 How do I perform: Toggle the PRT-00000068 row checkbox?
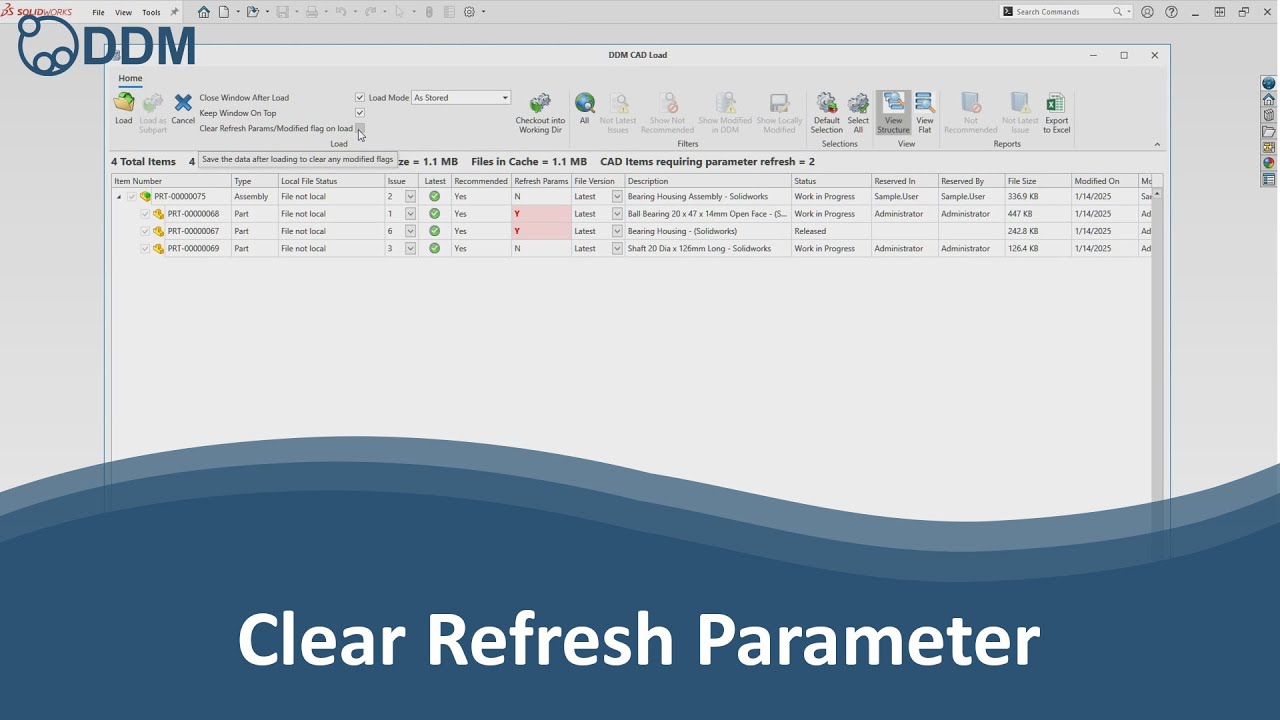(145, 214)
